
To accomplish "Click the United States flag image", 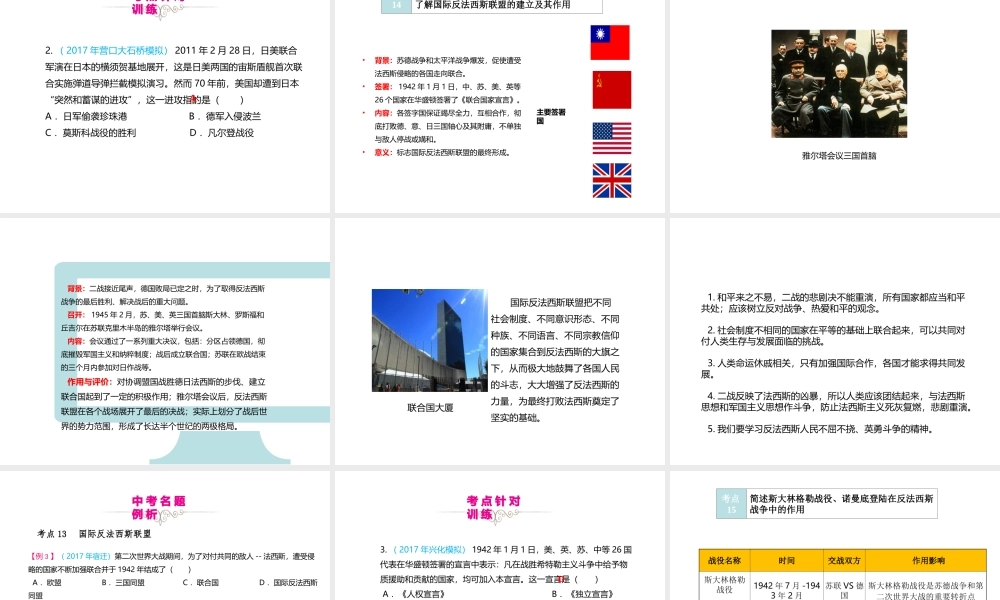I will pyautogui.click(x=612, y=138).
